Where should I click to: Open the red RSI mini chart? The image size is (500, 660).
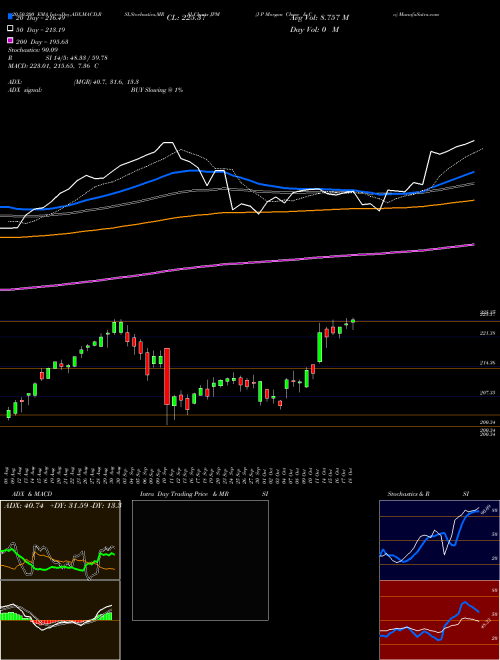coord(439,620)
